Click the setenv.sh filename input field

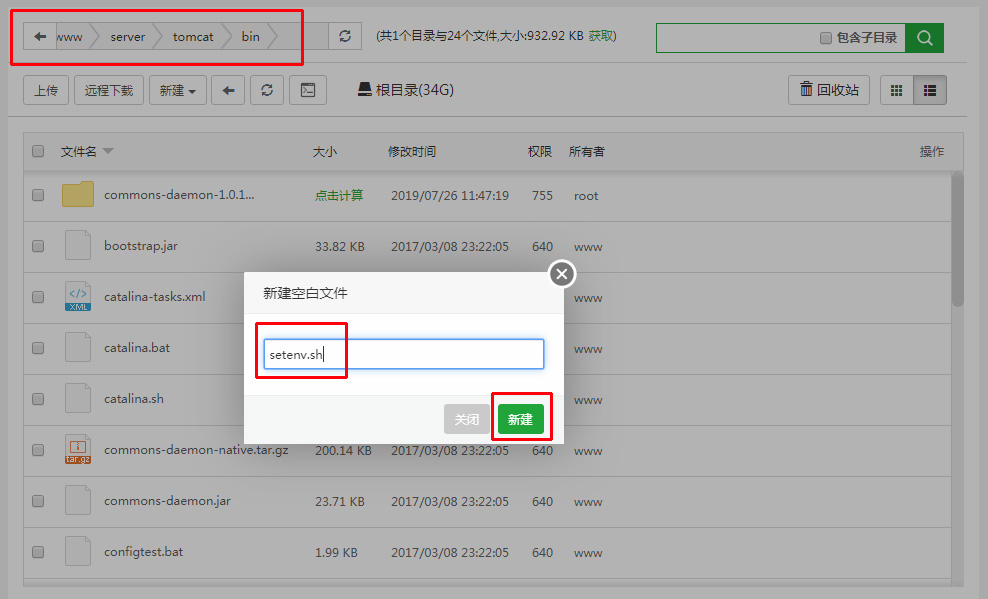(403, 354)
